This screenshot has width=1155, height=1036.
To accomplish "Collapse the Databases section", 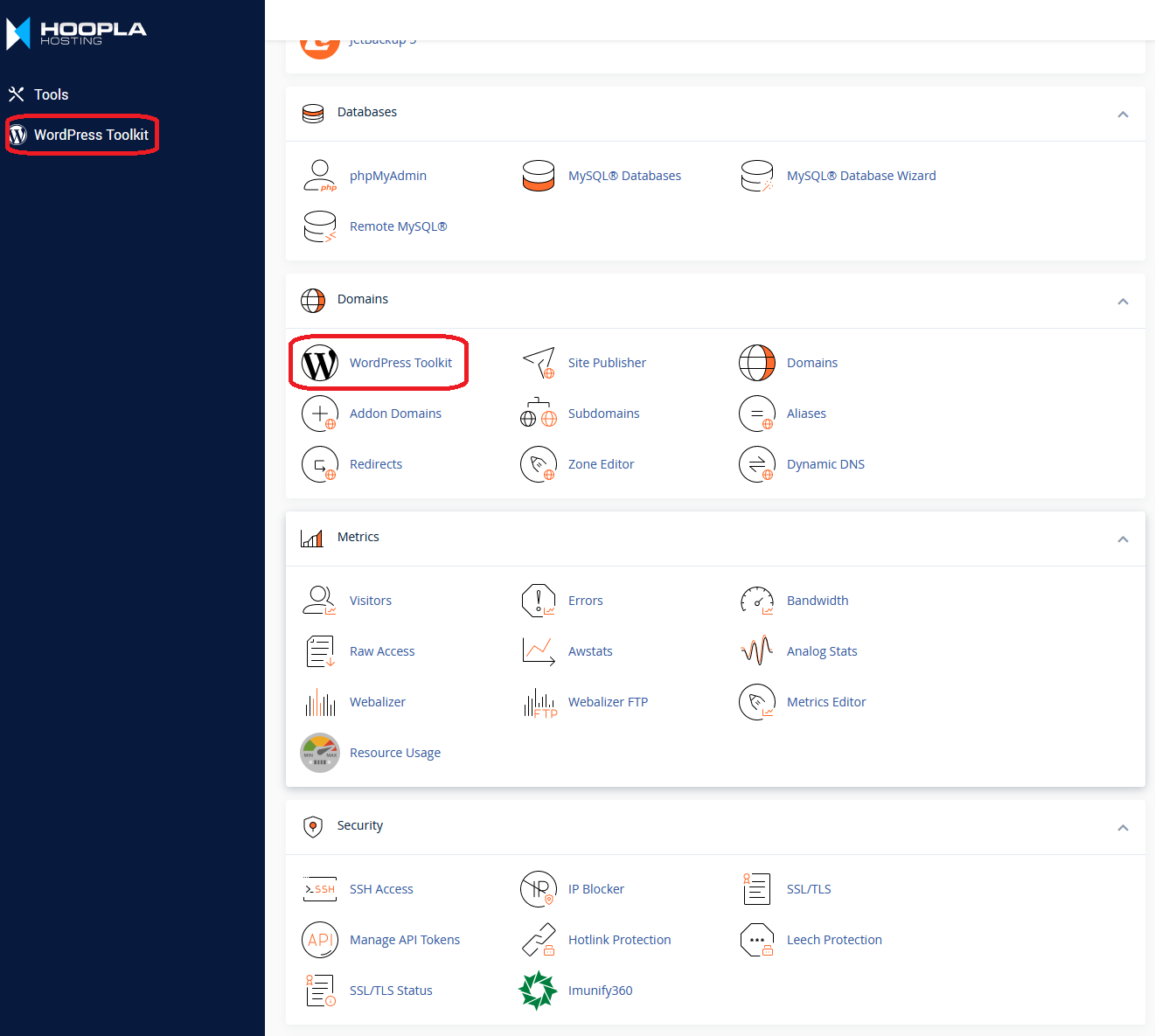I will click(x=1123, y=115).
